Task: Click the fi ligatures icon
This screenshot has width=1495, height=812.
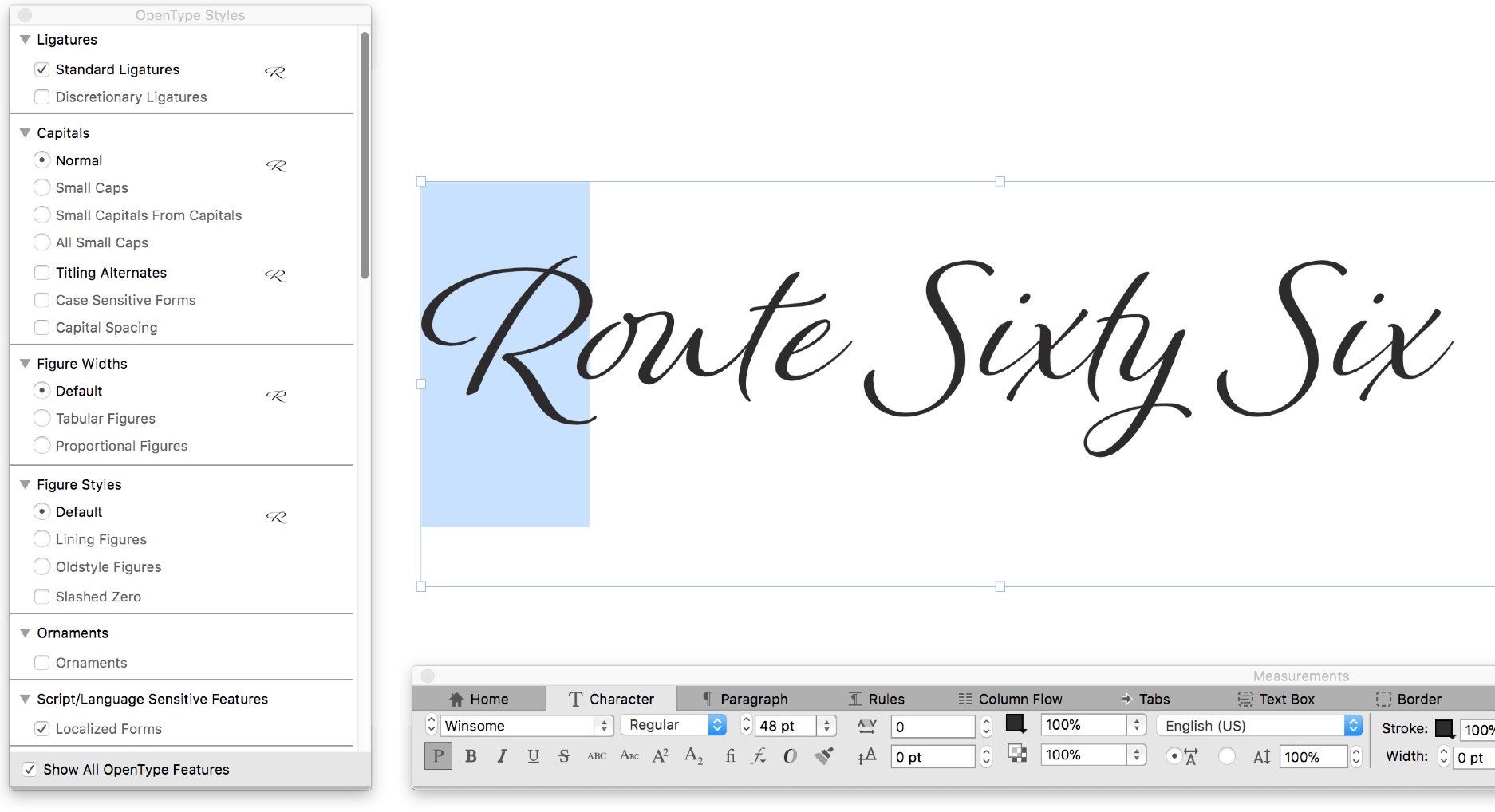Action: click(729, 756)
